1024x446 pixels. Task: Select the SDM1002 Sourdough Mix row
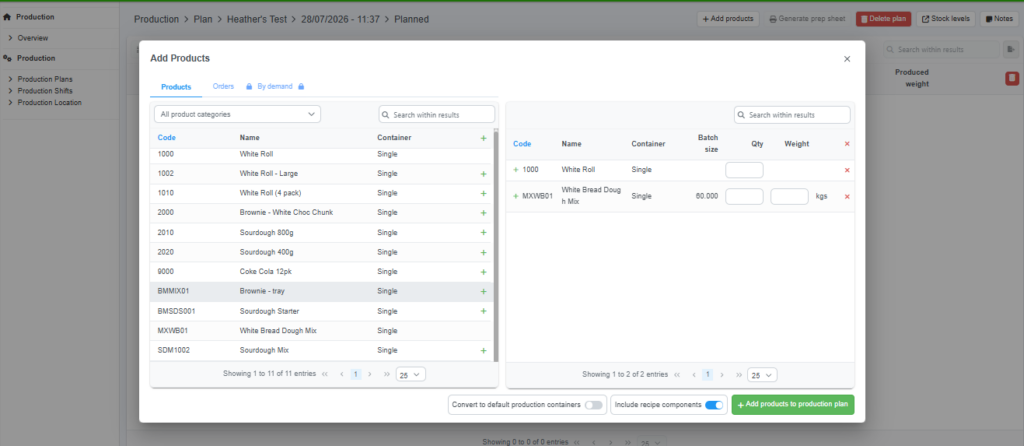(322, 351)
